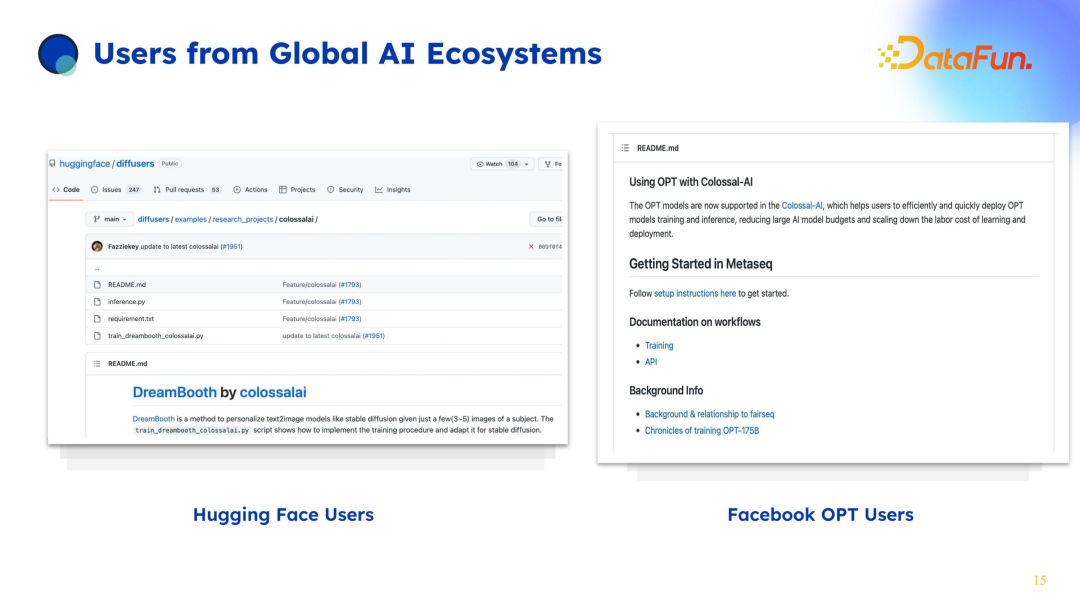Open the Security tab
The height and width of the screenshot is (607, 1080).
[x=345, y=189]
